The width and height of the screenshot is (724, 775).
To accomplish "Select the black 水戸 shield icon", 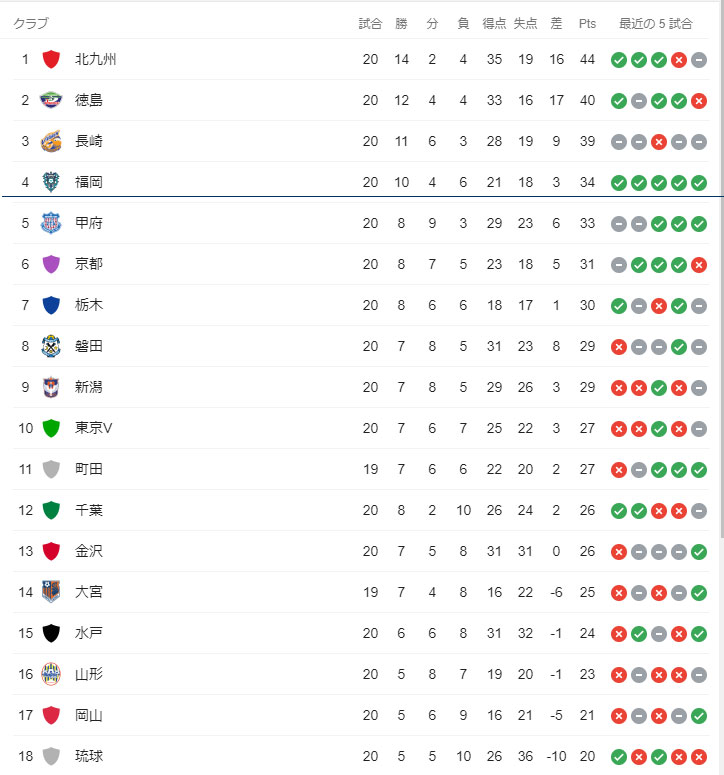I will 51,633.
